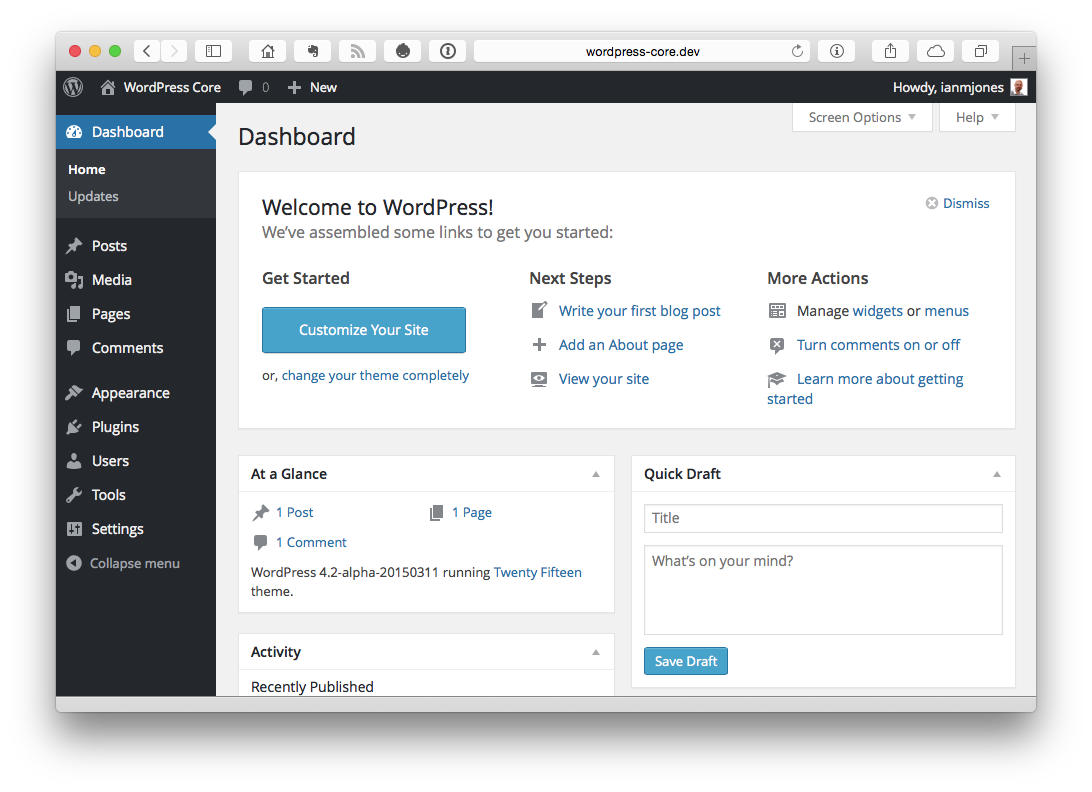This screenshot has height=792, width=1092.
Task: Collapse the Quick Draft widget
Action: click(996, 473)
